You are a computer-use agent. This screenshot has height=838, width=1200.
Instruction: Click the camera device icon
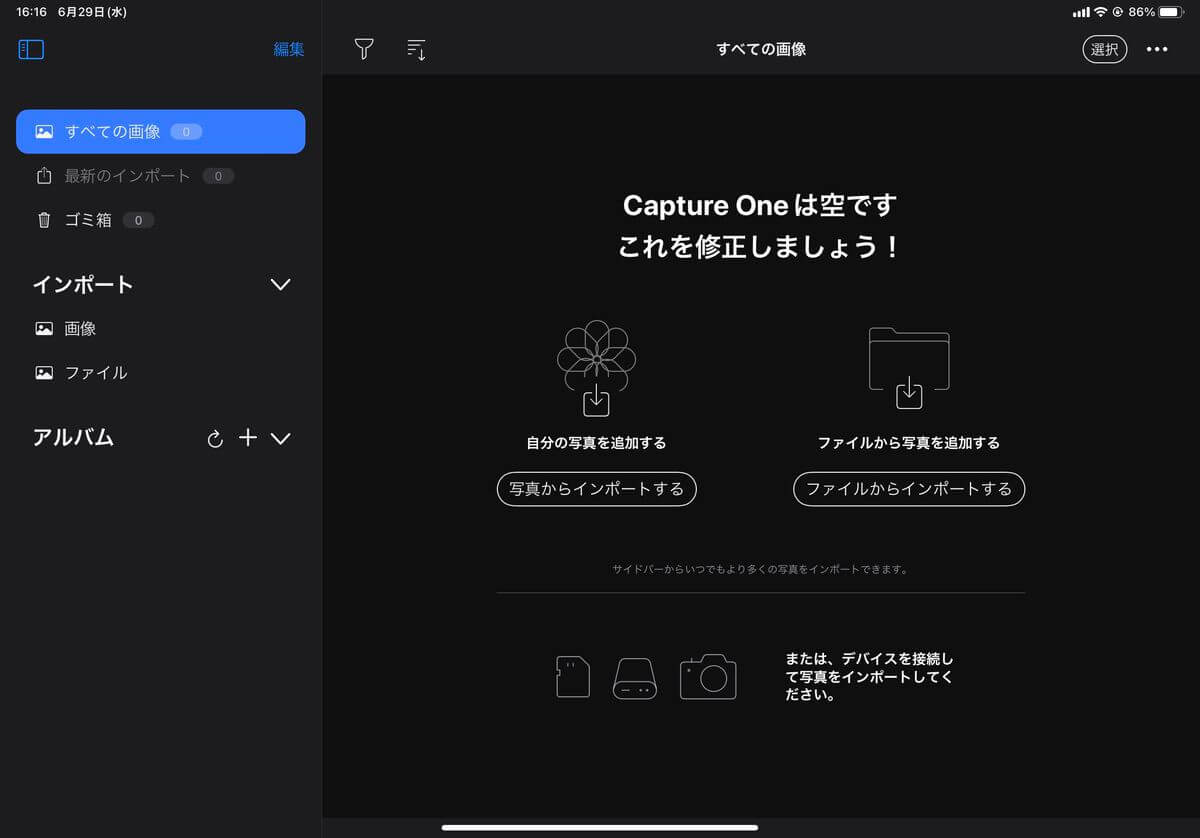point(708,676)
